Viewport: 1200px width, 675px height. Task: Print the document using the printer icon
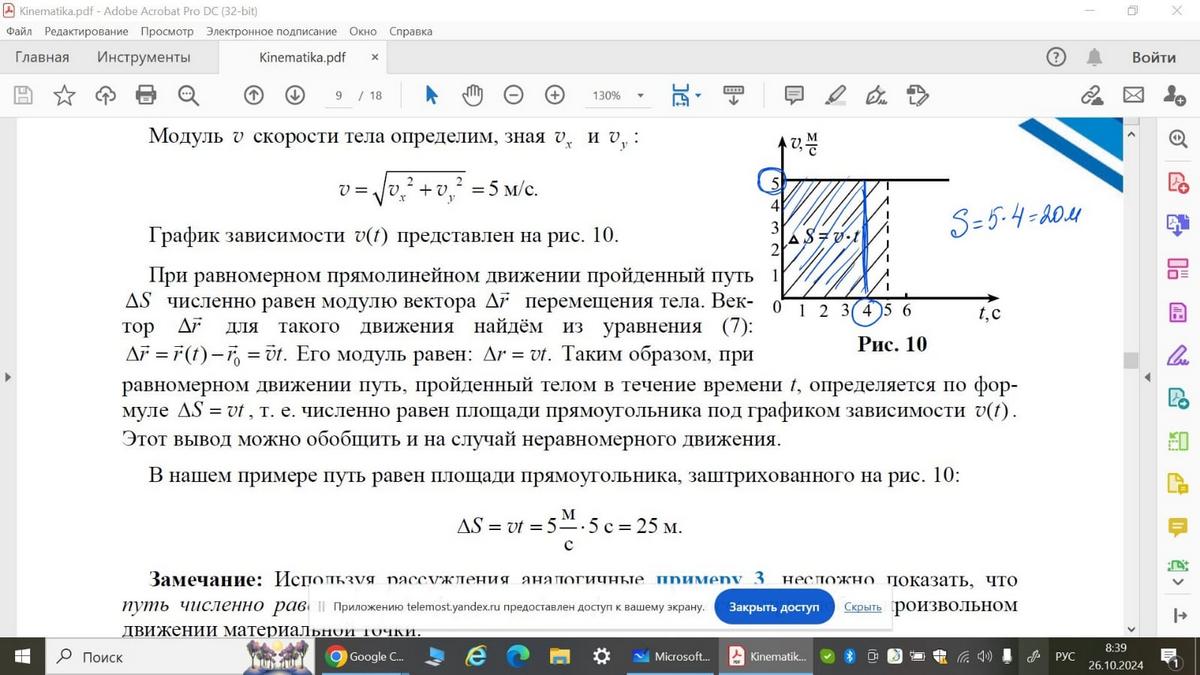click(146, 95)
